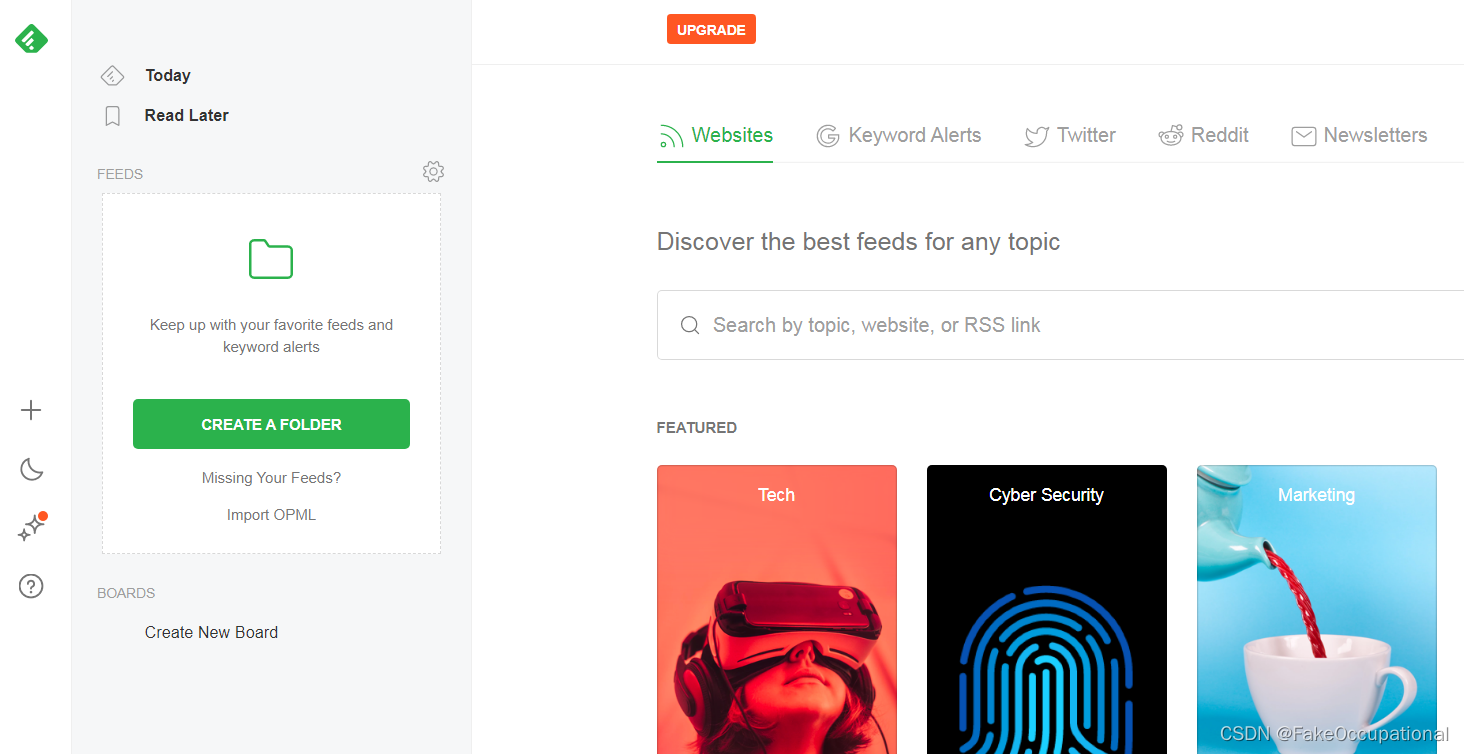Click 'Discover the best feeds for any topic' heading
The height and width of the screenshot is (754, 1464).
coord(858,242)
